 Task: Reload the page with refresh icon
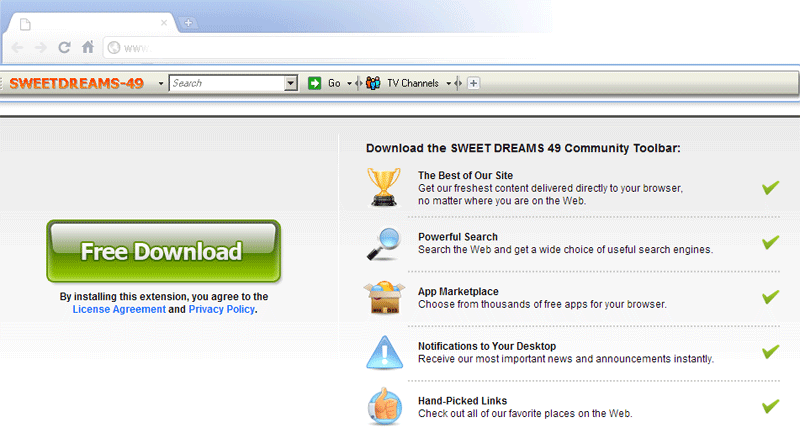64,47
